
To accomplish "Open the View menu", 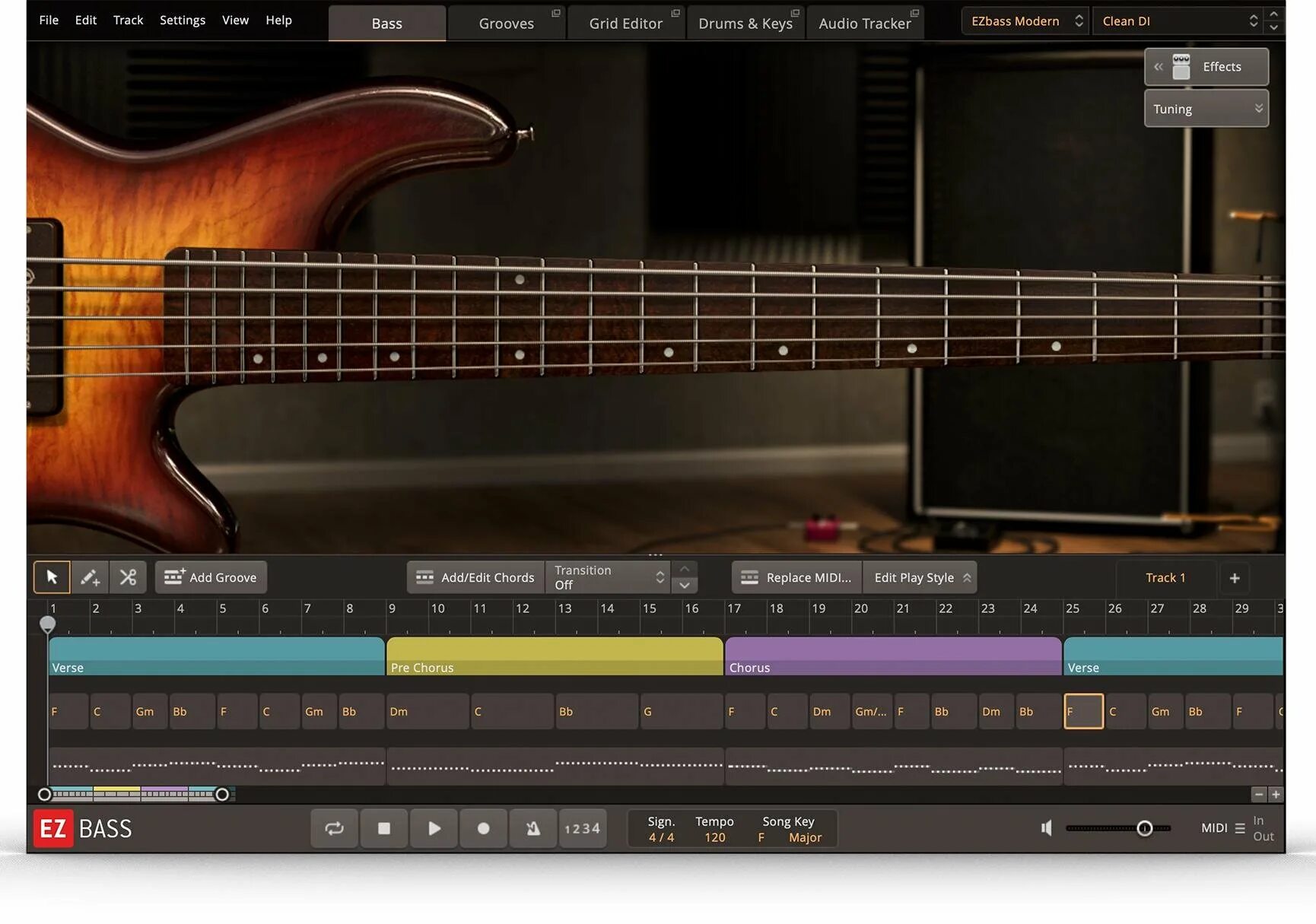I will click(x=235, y=20).
